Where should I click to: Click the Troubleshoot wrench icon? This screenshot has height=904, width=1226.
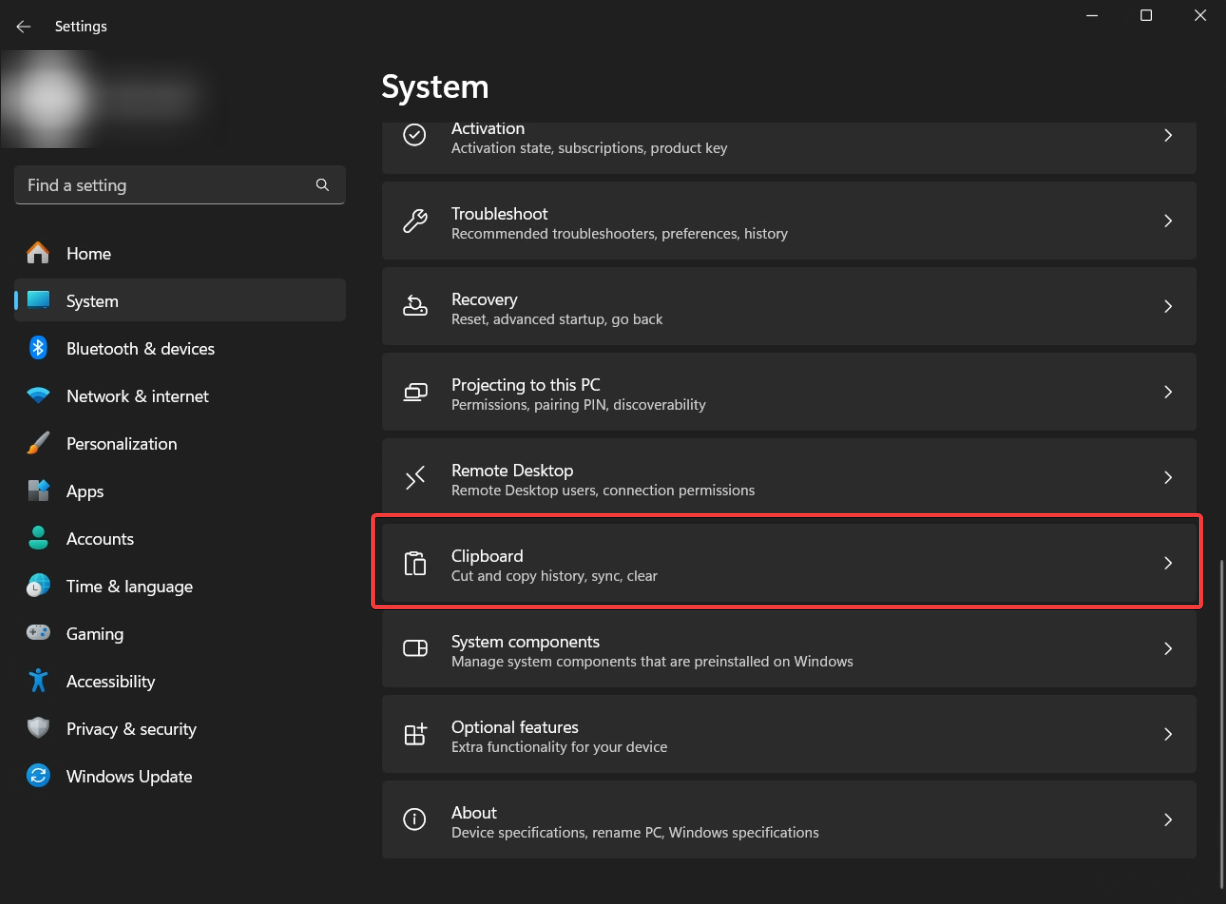pyautogui.click(x=415, y=220)
